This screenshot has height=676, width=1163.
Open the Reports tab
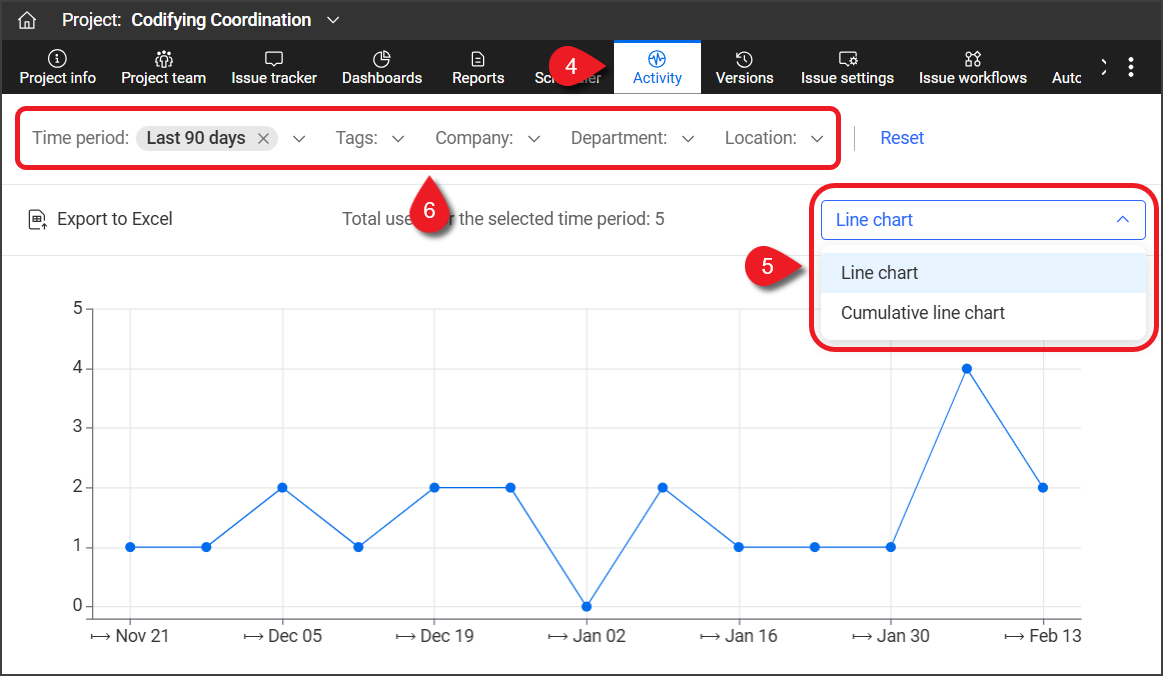tap(478, 67)
